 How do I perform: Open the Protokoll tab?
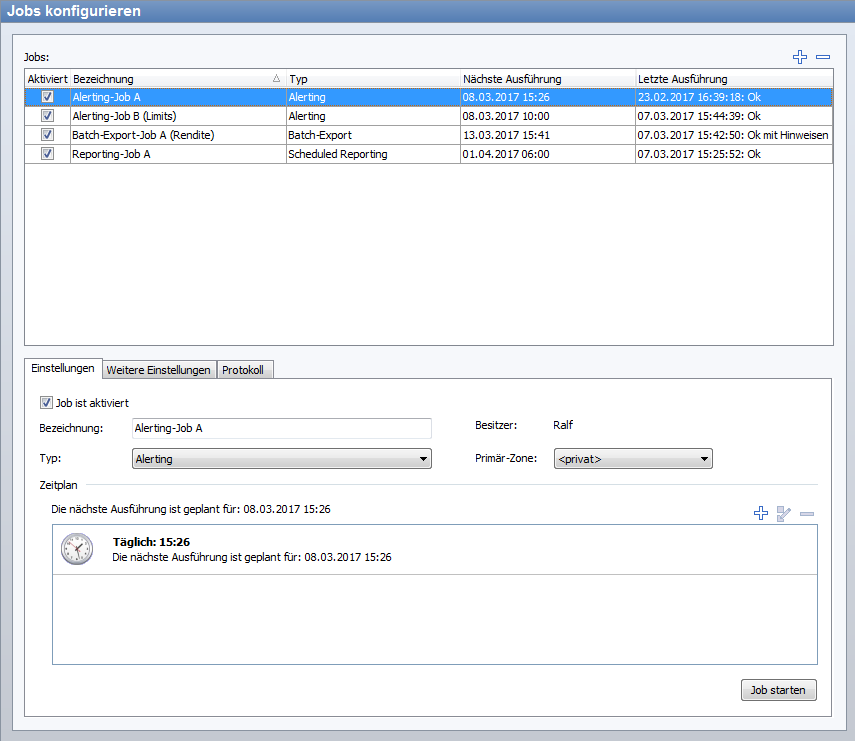tap(243, 370)
